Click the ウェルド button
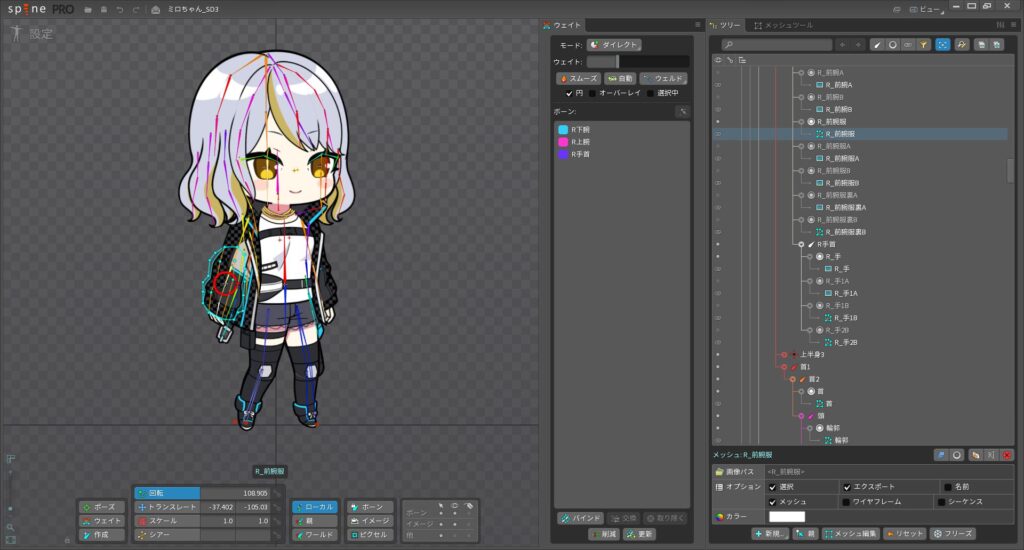Screen dimensions: 1024x550 pos(663,78)
